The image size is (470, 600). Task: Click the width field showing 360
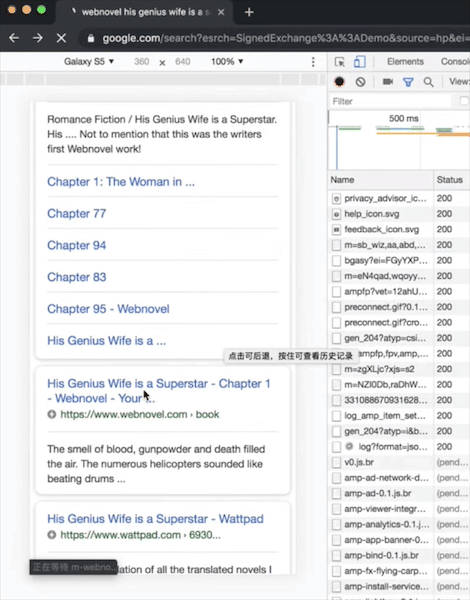(142, 62)
